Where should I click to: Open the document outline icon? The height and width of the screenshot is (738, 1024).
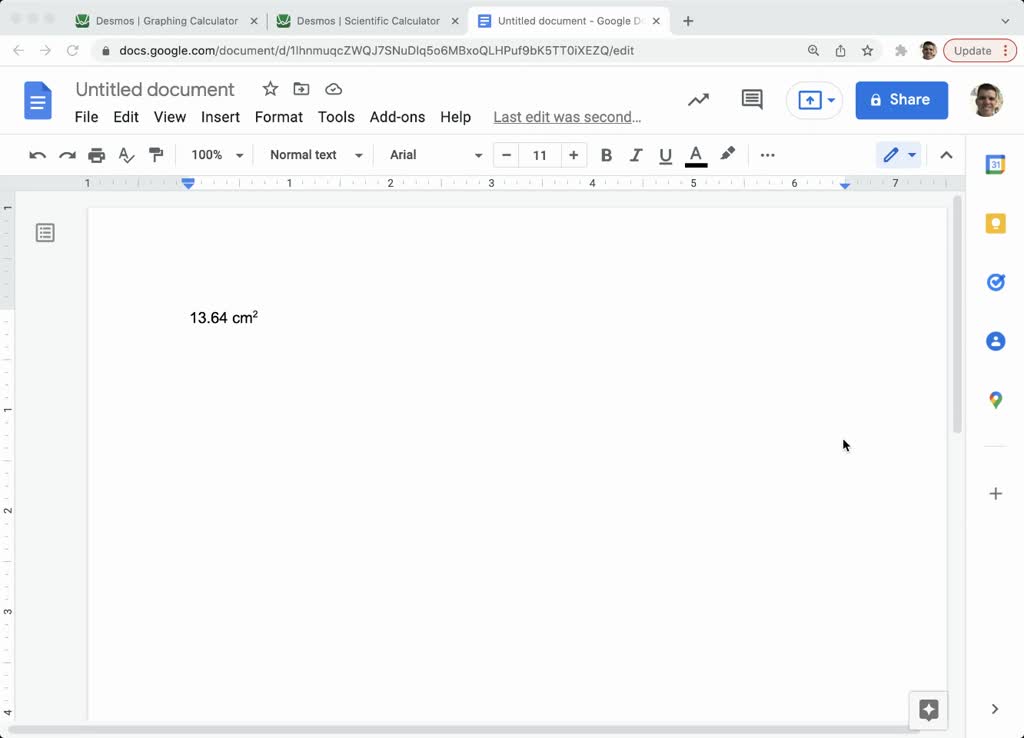pyautogui.click(x=45, y=233)
